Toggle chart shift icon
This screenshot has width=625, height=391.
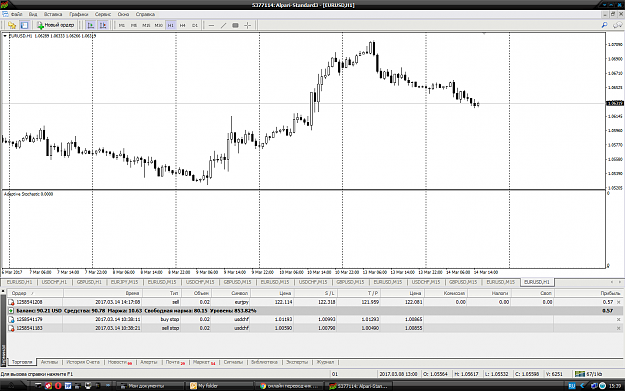click(x=103, y=25)
